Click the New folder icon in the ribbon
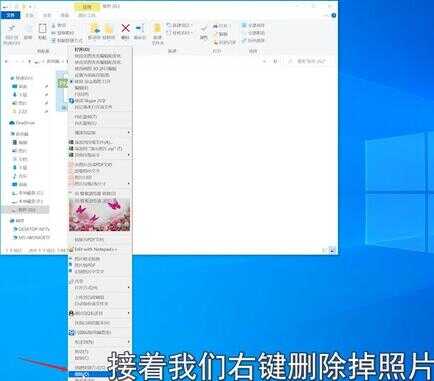The image size is (434, 381). click(157, 29)
